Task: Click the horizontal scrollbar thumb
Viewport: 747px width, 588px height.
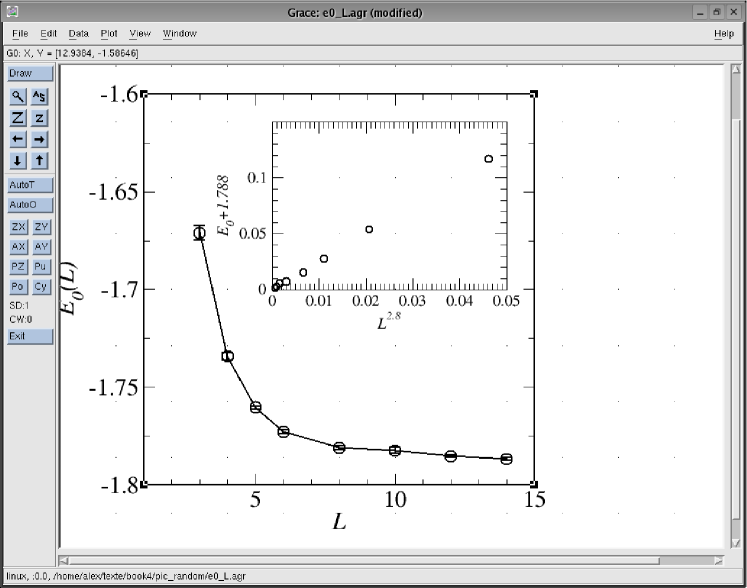Action: pos(364,561)
